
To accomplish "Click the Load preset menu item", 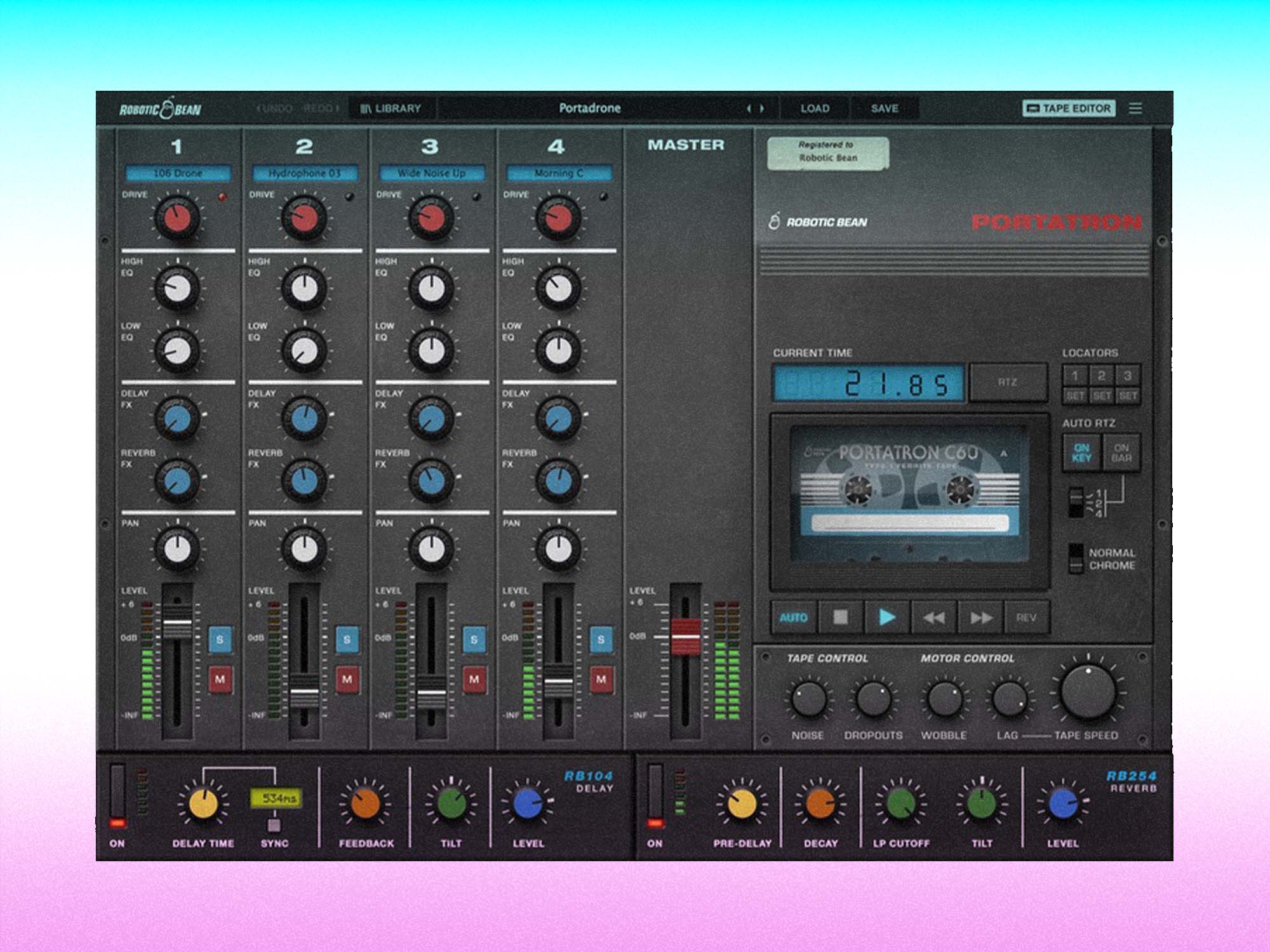I will (x=815, y=109).
